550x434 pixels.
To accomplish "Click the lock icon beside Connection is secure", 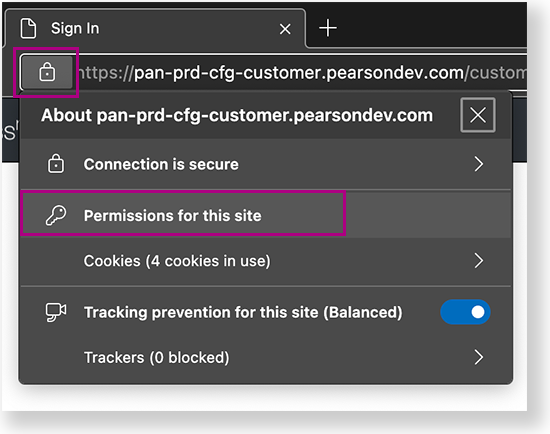I will (56, 164).
